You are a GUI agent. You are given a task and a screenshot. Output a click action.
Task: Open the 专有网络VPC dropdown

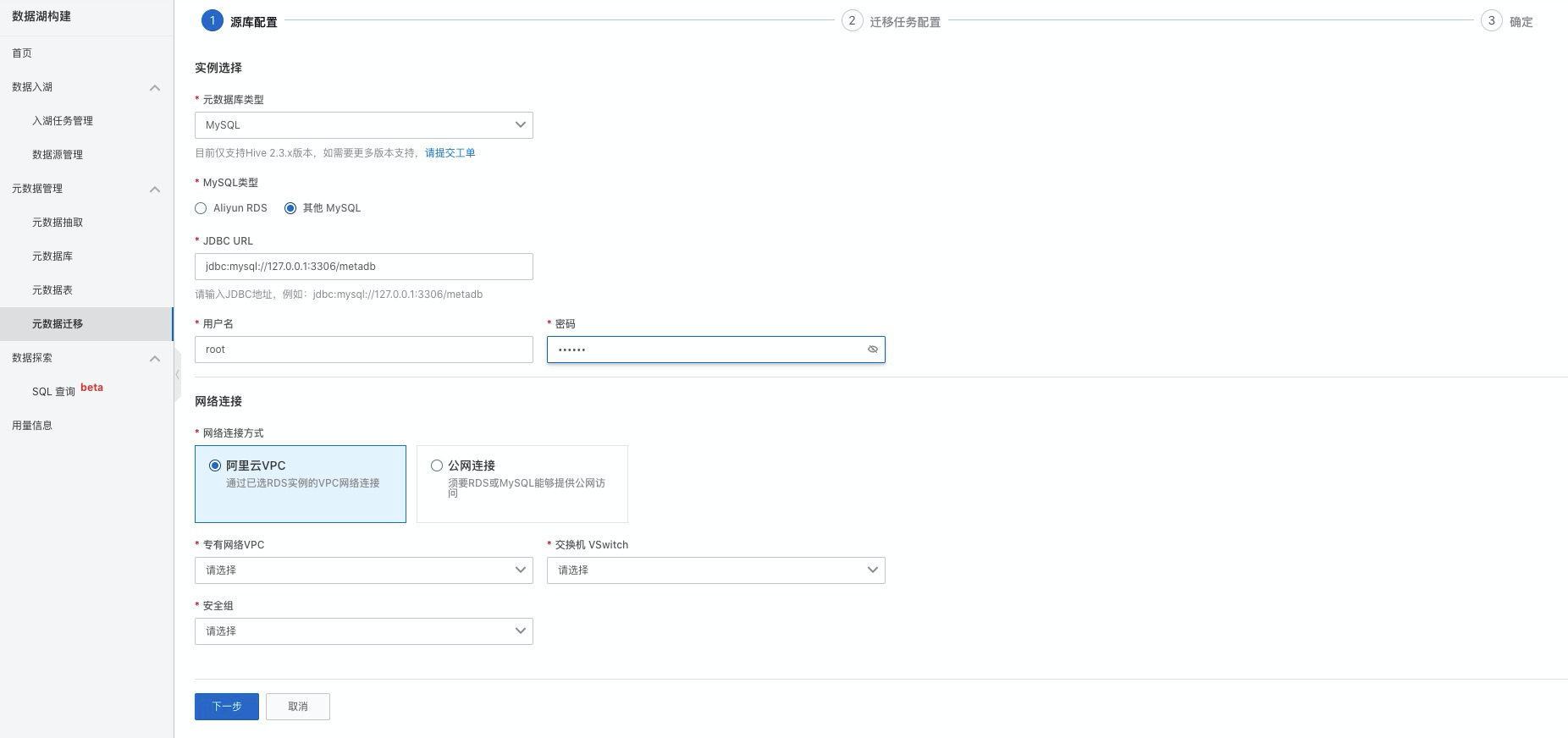point(364,570)
